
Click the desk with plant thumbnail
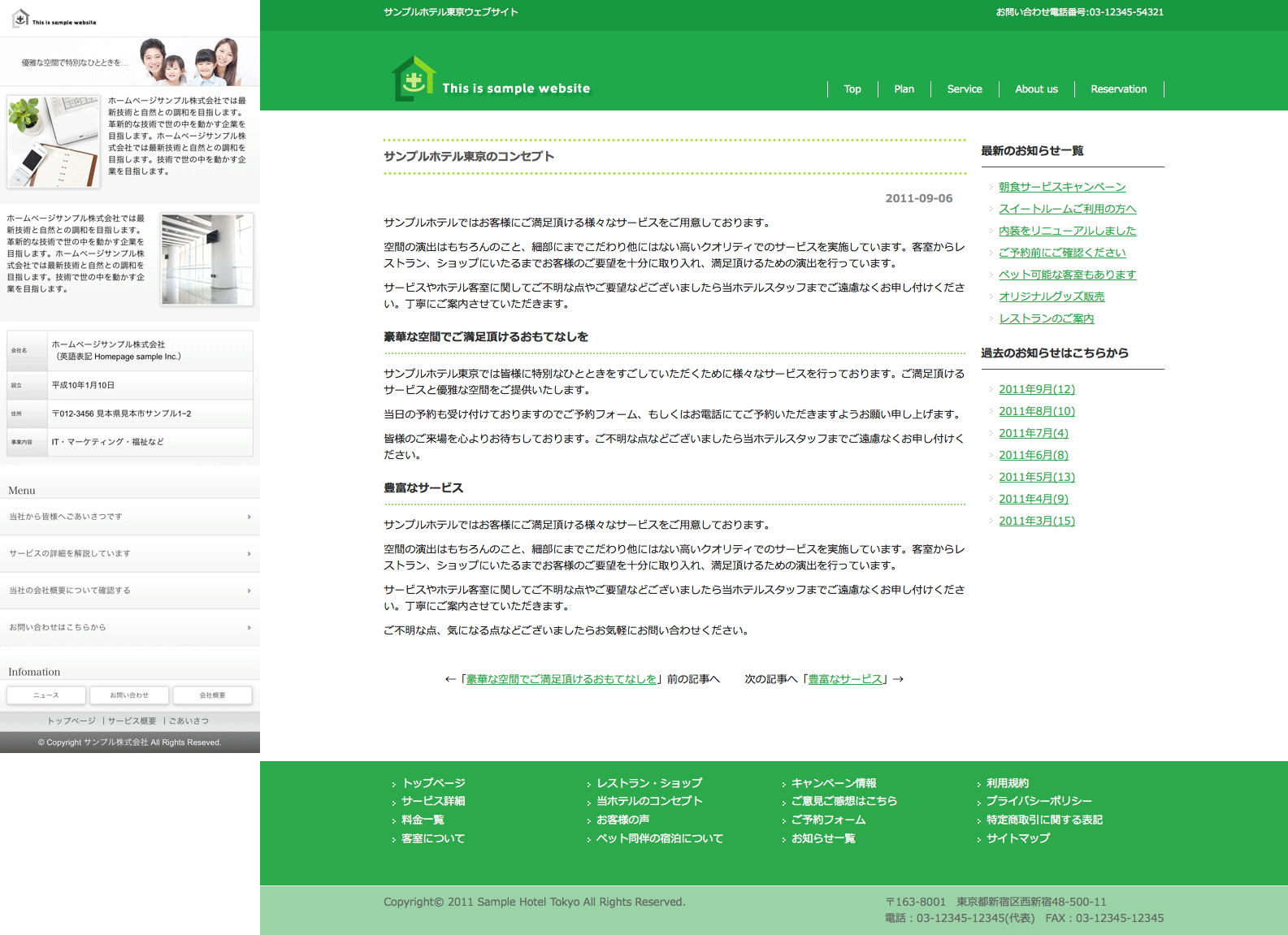click(54, 141)
